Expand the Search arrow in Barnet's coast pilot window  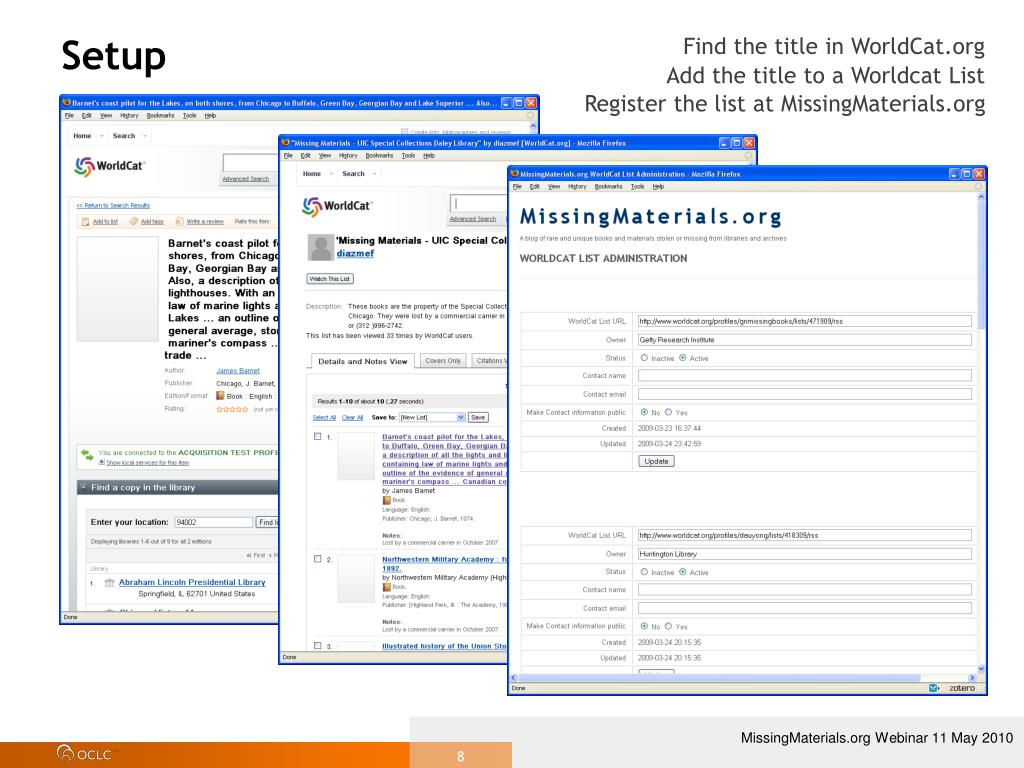coord(144,136)
